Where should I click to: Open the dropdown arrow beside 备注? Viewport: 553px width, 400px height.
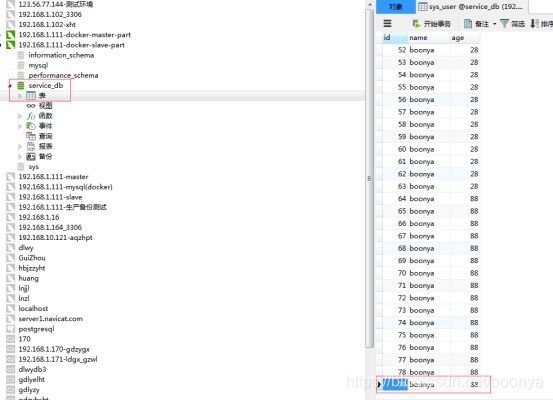pos(494,24)
